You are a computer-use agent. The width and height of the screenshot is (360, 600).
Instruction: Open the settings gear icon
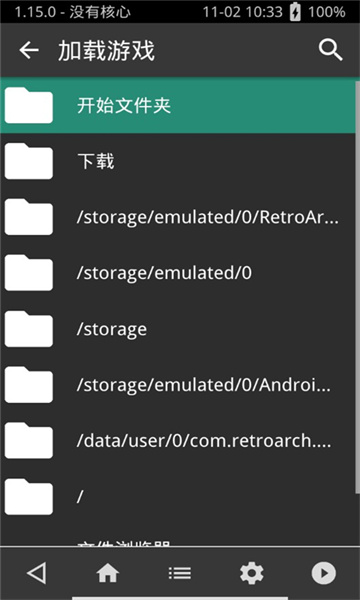(251, 573)
